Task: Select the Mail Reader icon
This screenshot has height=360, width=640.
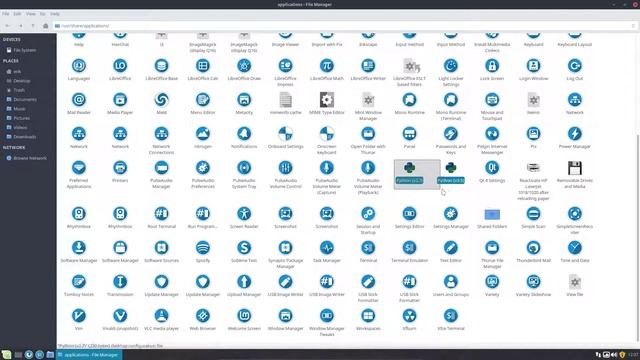Action: 79,100
